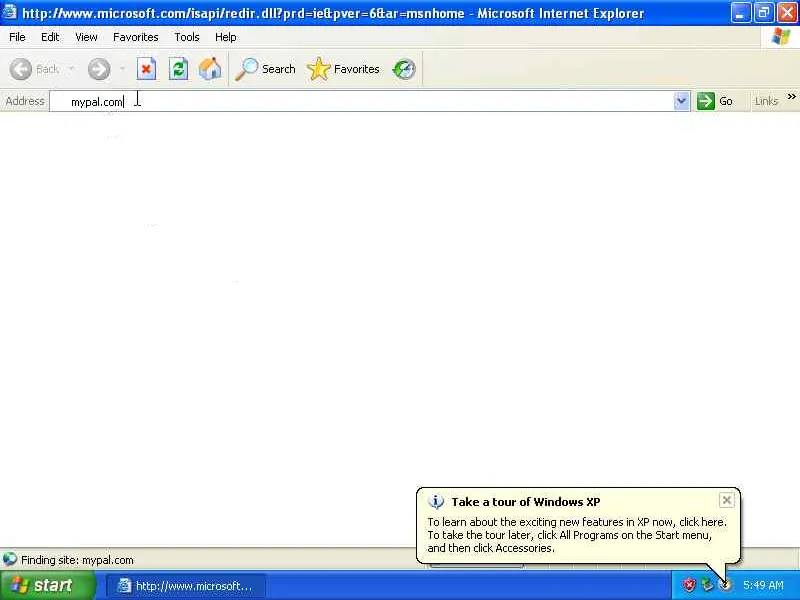This screenshot has width=800, height=600.
Task: Click the IE page icon in title bar
Action: click(x=9, y=12)
